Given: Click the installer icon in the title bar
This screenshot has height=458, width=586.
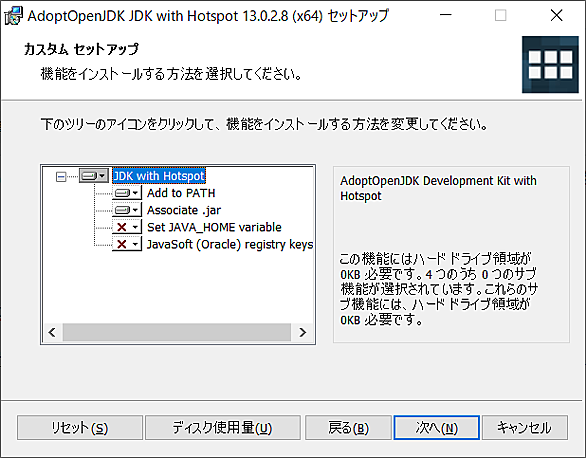Looking at the screenshot, I should [13, 16].
